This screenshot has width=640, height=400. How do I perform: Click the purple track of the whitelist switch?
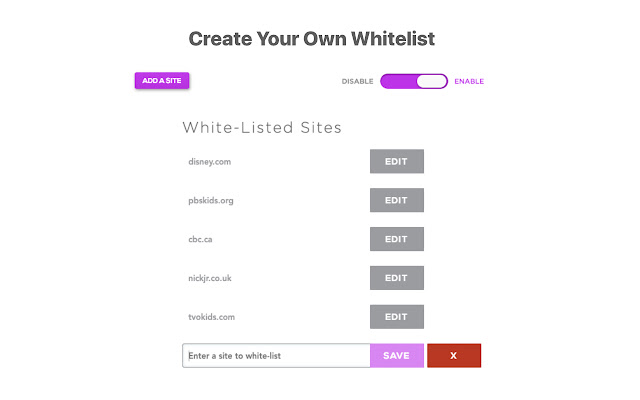coord(398,81)
